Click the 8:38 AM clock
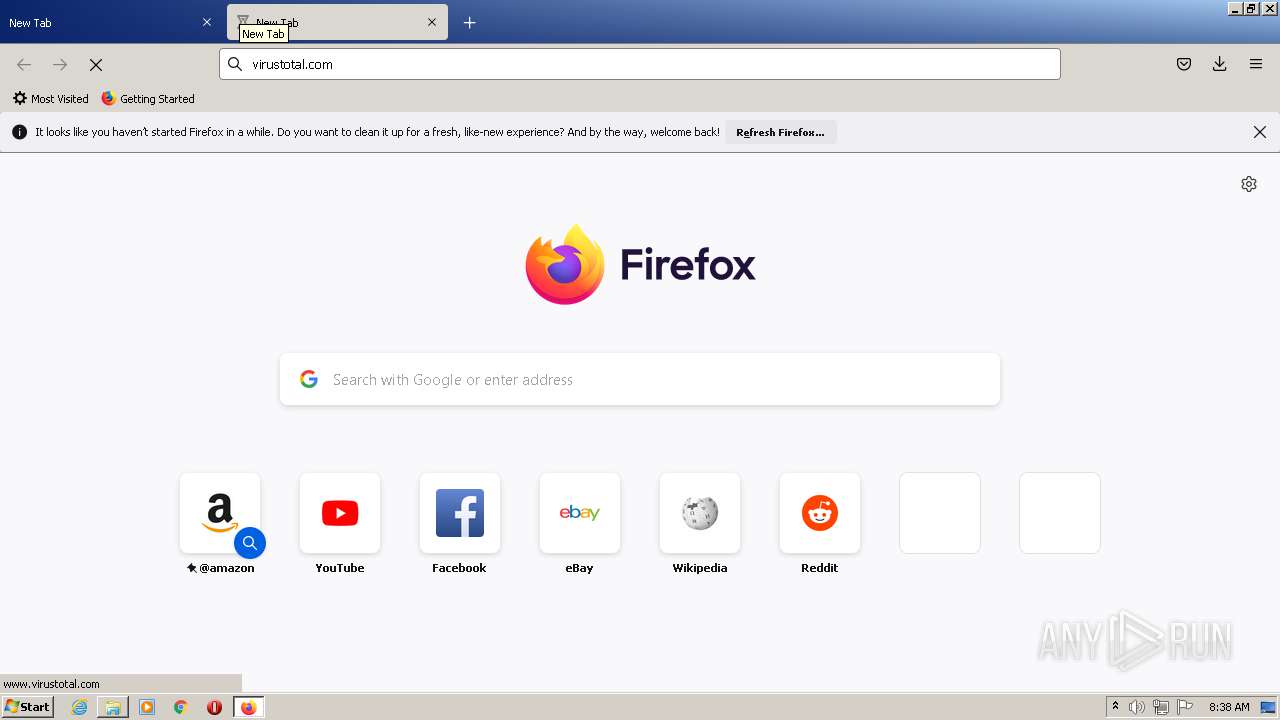Screen dimensions: 1280x720 pyautogui.click(x=1229, y=707)
